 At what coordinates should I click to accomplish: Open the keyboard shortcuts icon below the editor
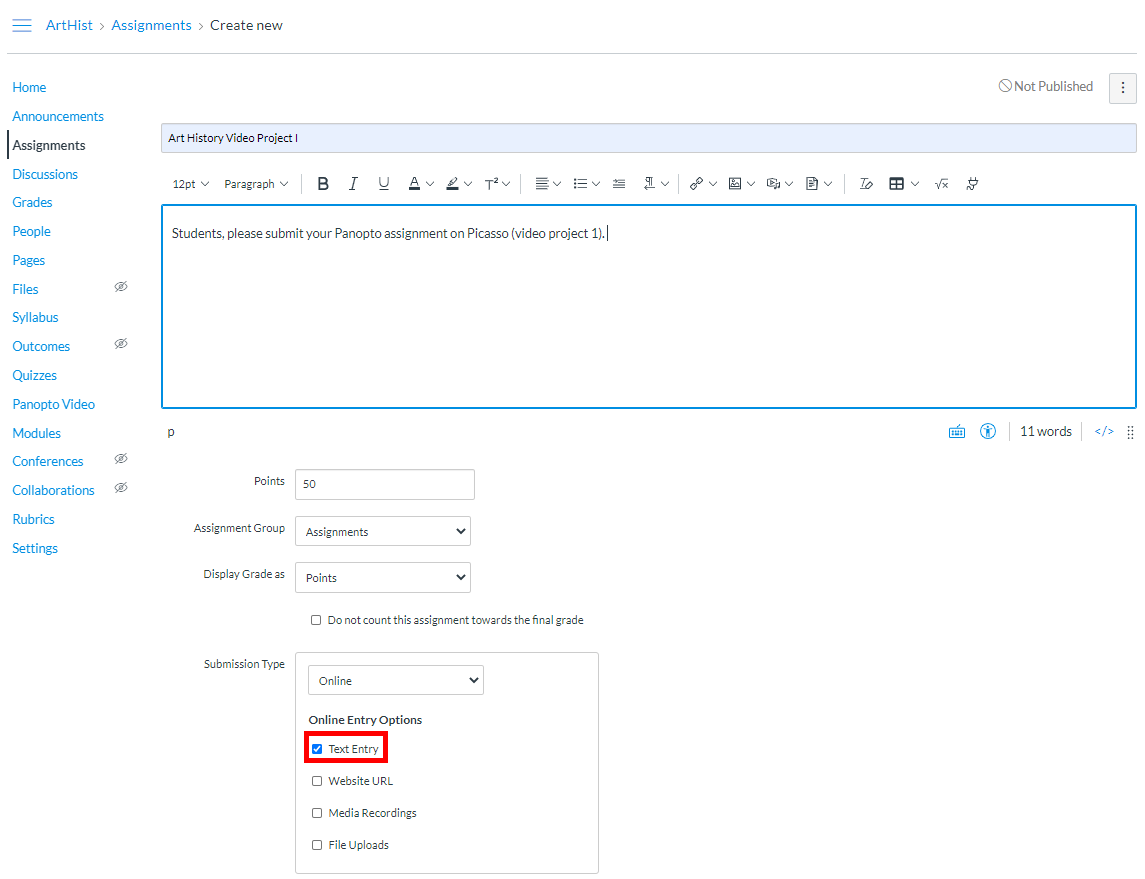957,431
